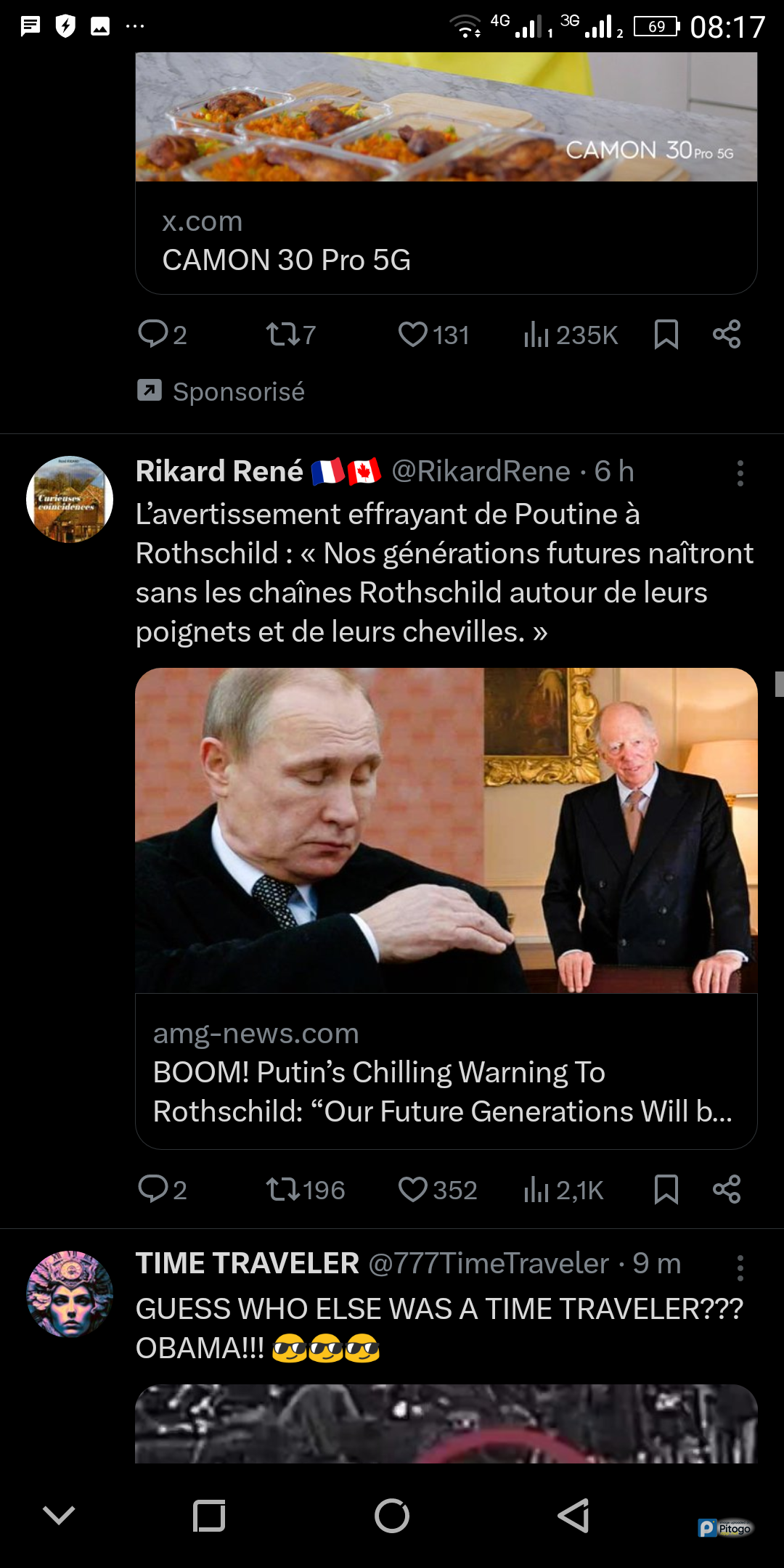Tap the Android hide-keyboard down chevron
The height and width of the screenshot is (1568, 784).
tap(59, 1516)
